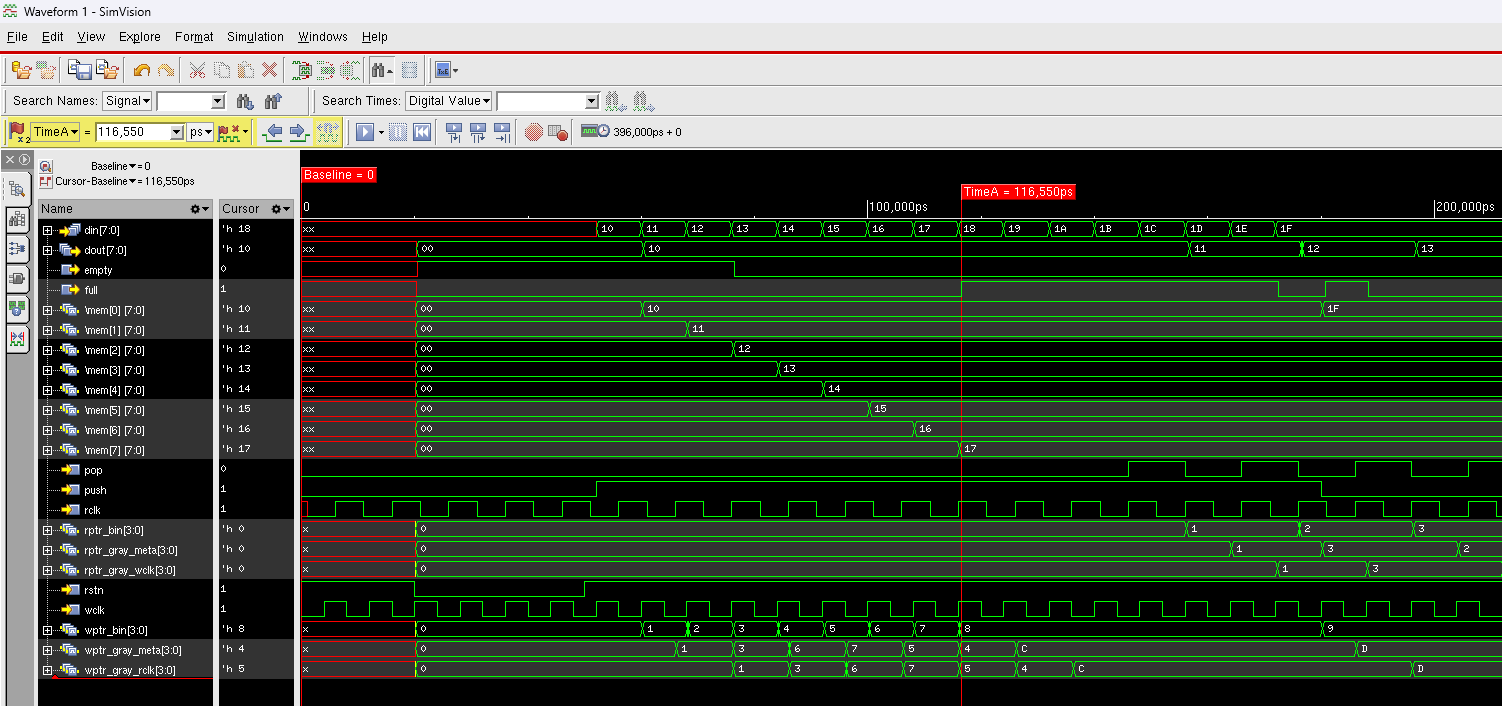1502x706 pixels.
Task: Select the empty signal row
Action: [126, 270]
